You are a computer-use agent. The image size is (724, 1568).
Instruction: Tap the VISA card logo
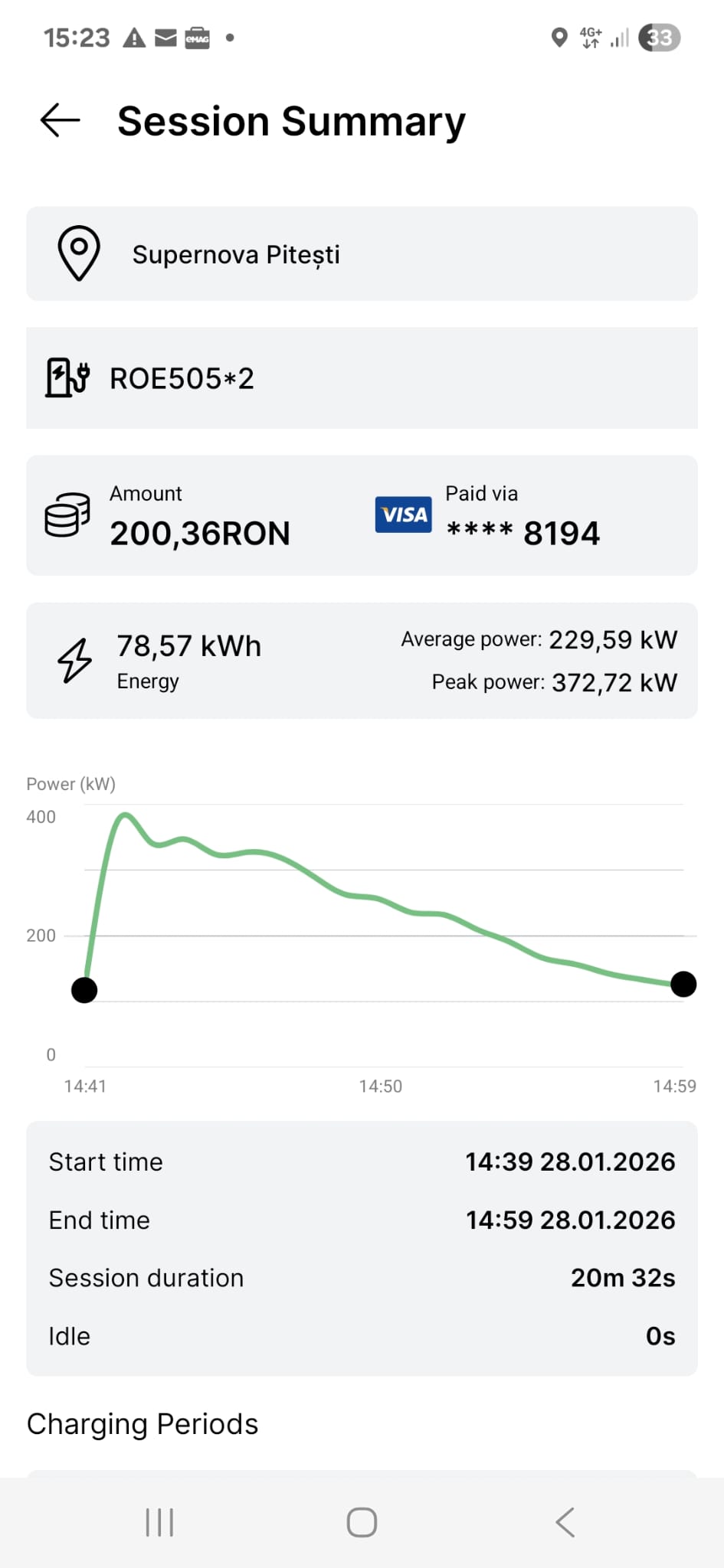pyautogui.click(x=403, y=514)
